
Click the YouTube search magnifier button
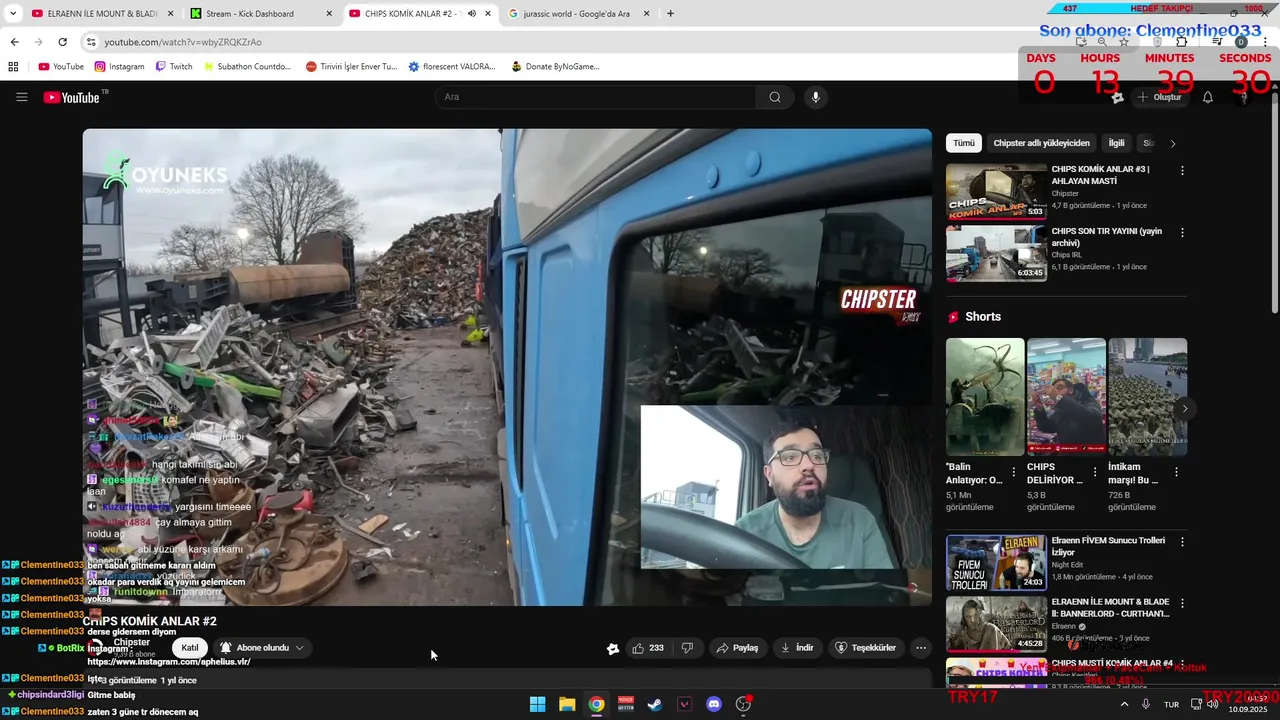775,97
